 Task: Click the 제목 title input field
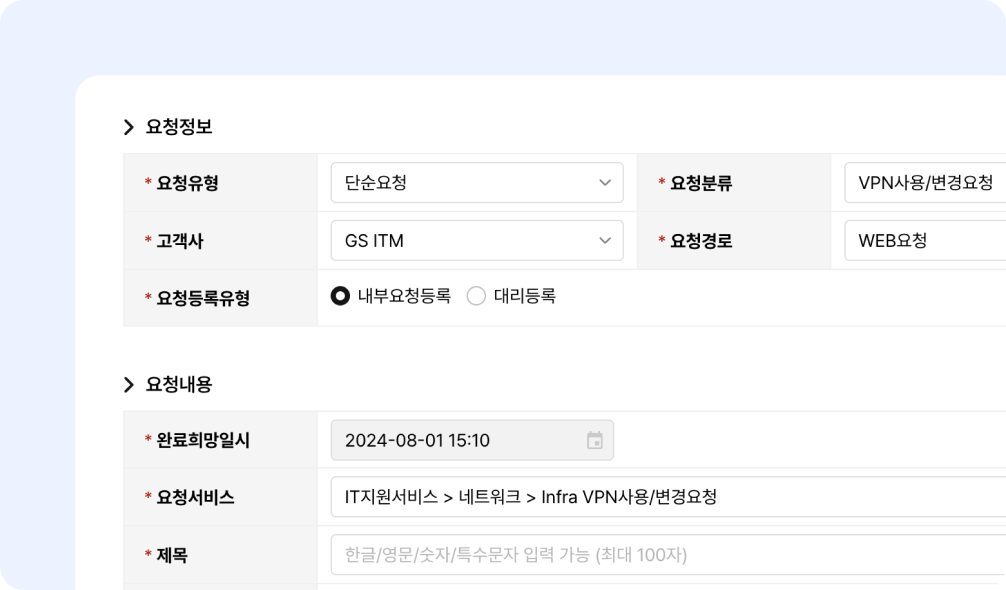(660, 555)
